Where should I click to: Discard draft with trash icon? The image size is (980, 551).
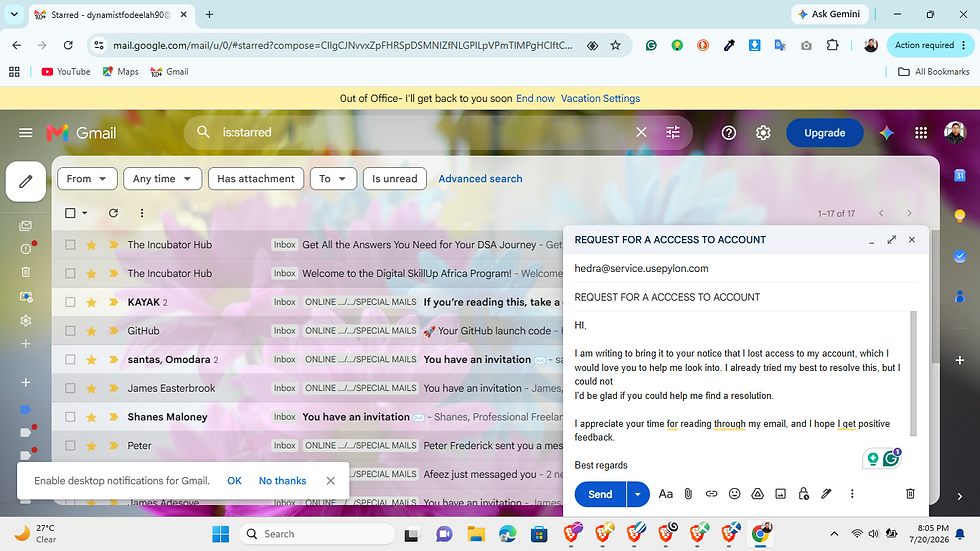(x=911, y=494)
